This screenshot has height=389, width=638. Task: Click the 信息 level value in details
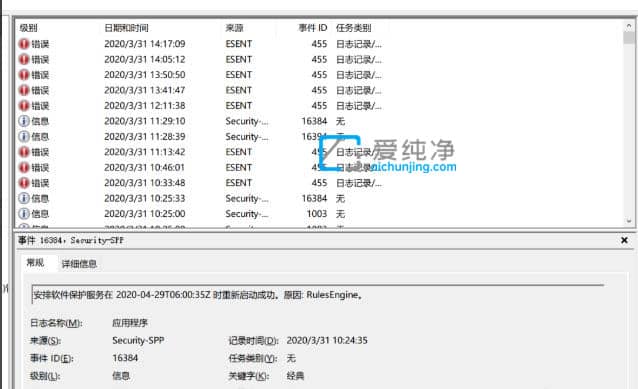tap(121, 376)
